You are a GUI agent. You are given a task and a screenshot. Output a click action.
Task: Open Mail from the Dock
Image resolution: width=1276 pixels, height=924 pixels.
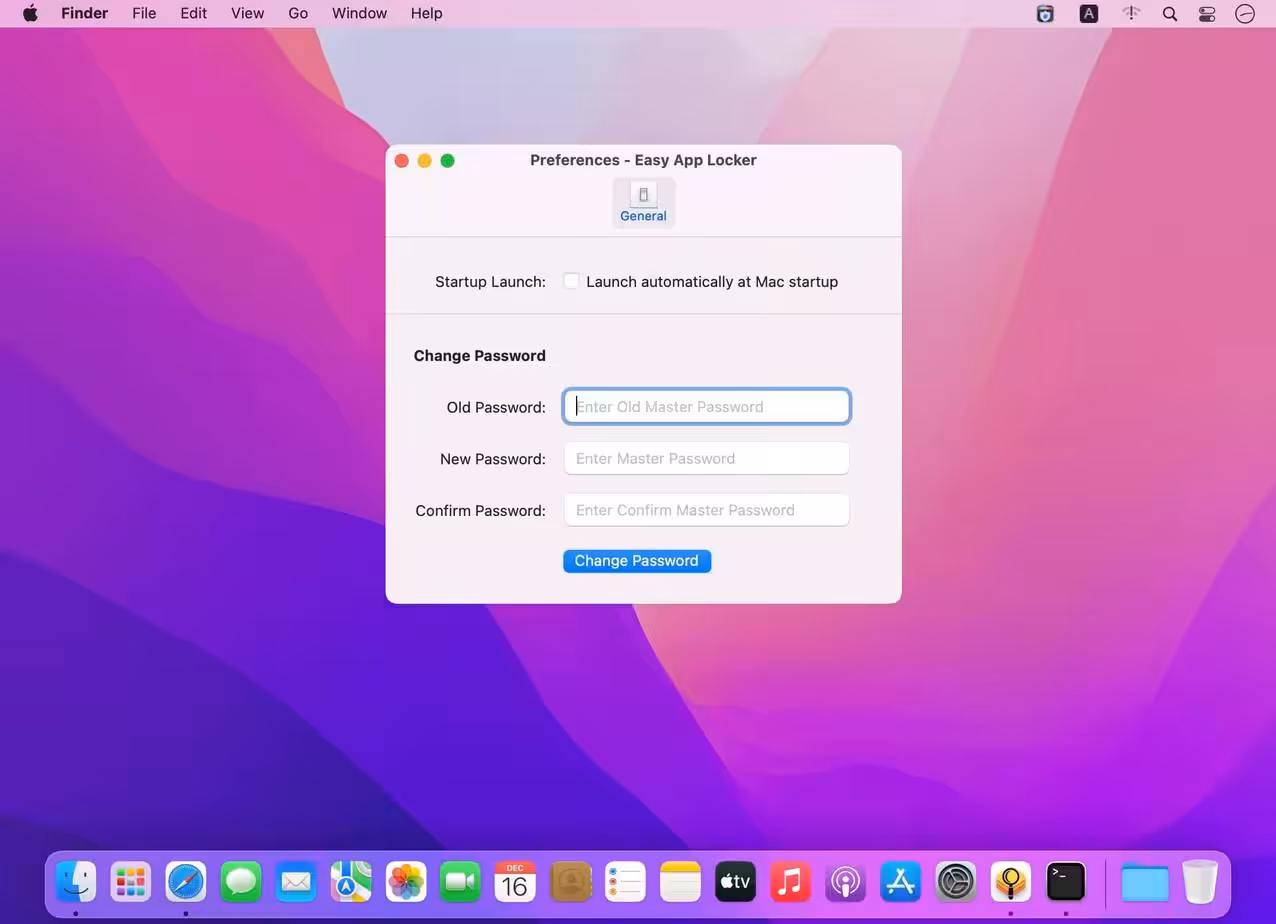(296, 882)
